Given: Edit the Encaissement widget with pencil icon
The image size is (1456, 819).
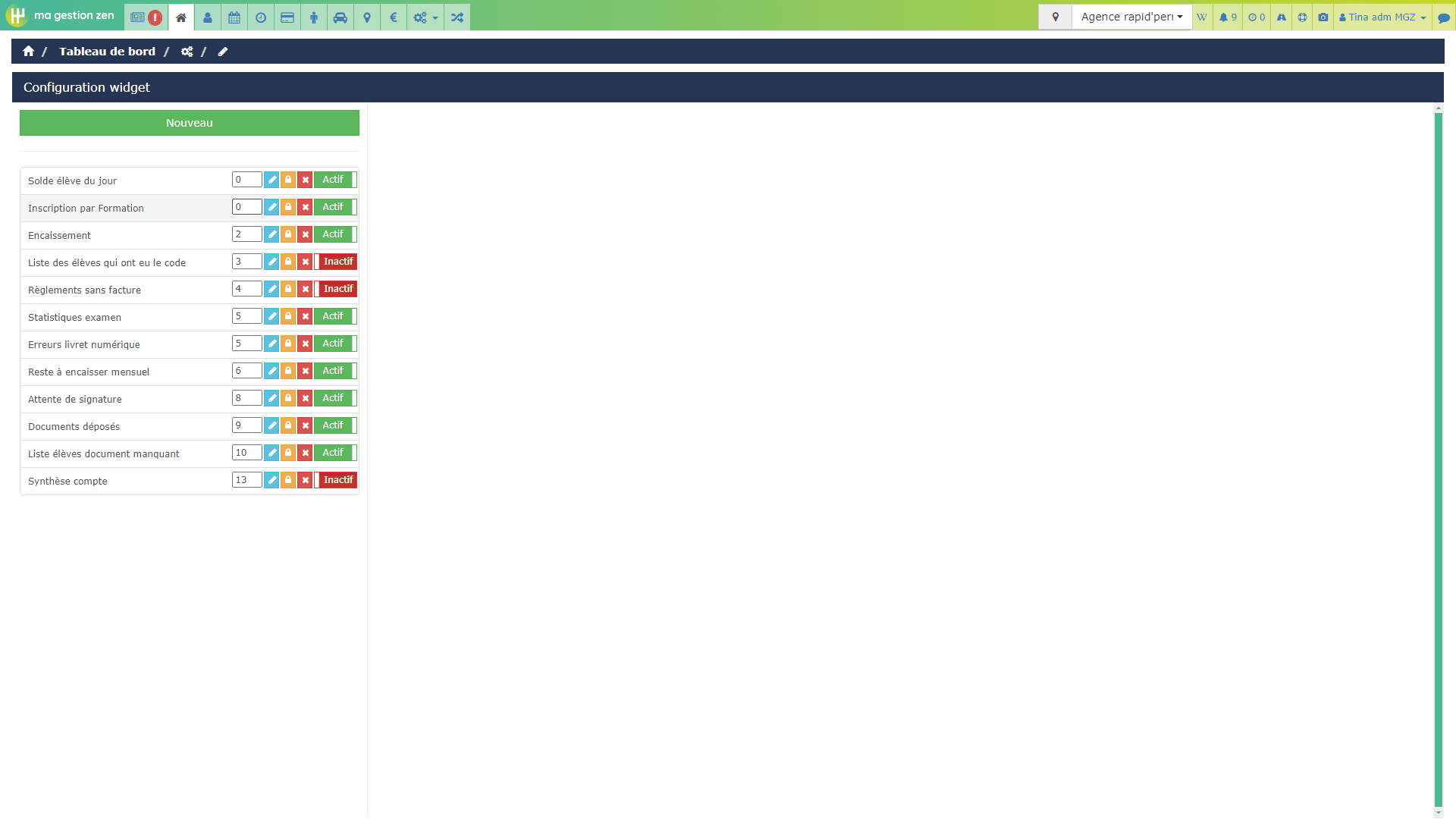Looking at the screenshot, I should pos(271,234).
